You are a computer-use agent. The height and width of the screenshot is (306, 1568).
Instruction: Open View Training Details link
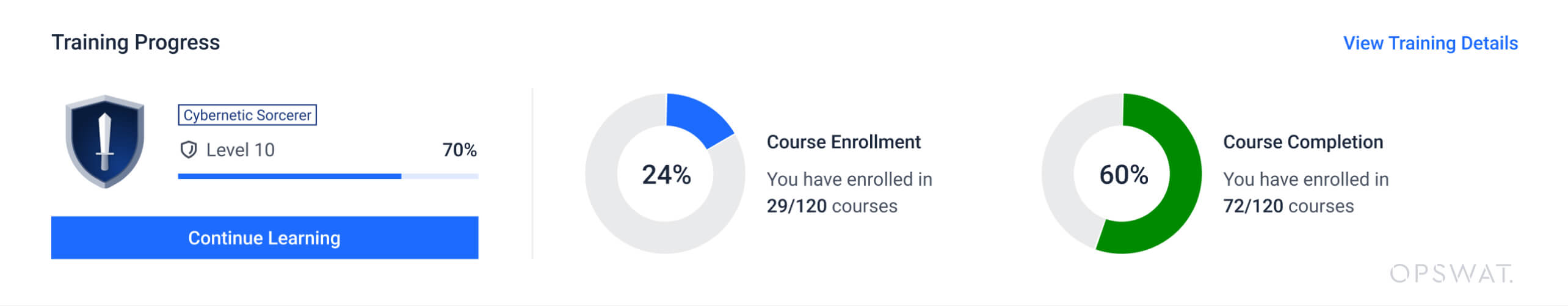tap(1430, 43)
